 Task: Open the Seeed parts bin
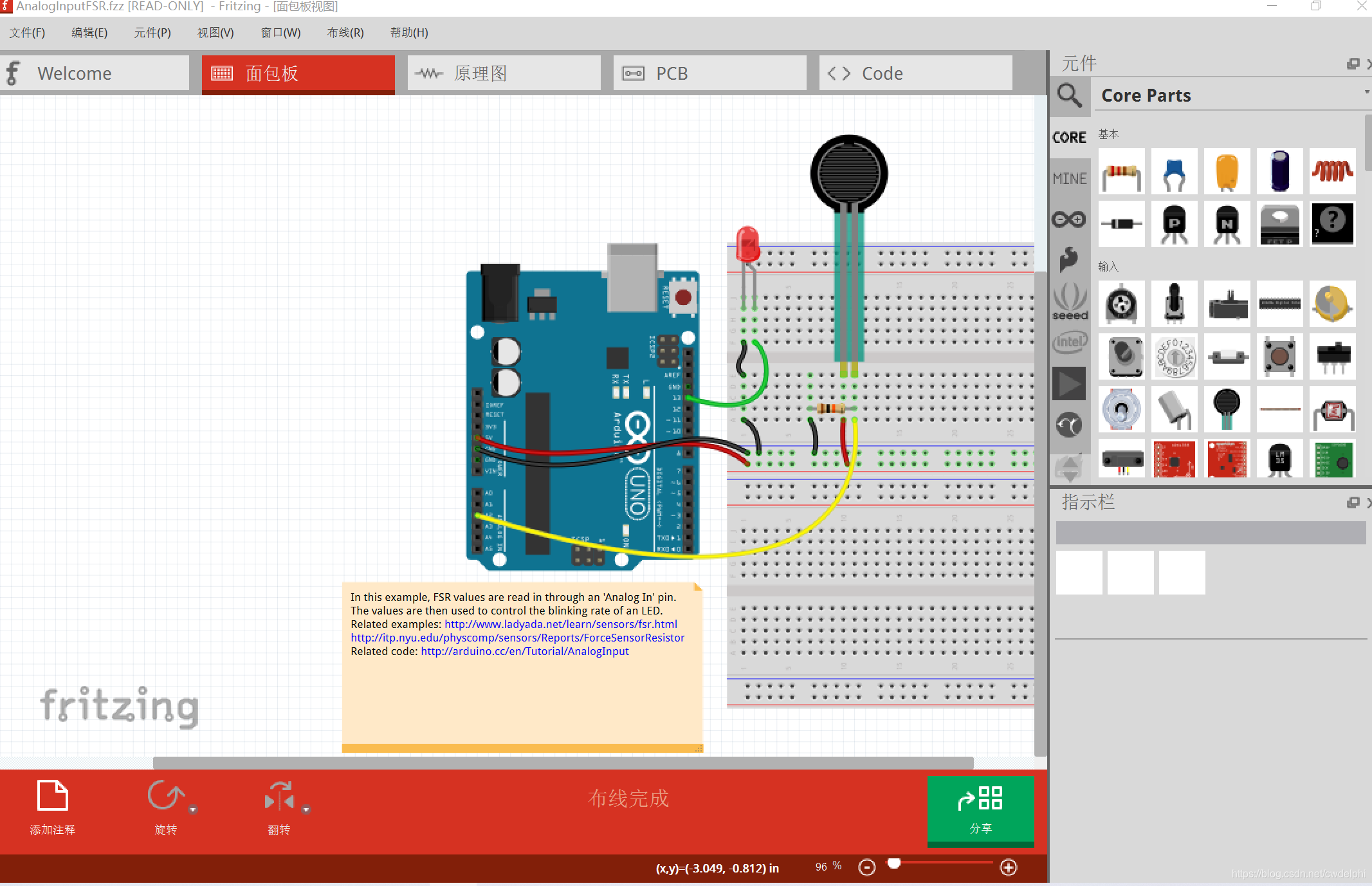(x=1069, y=301)
